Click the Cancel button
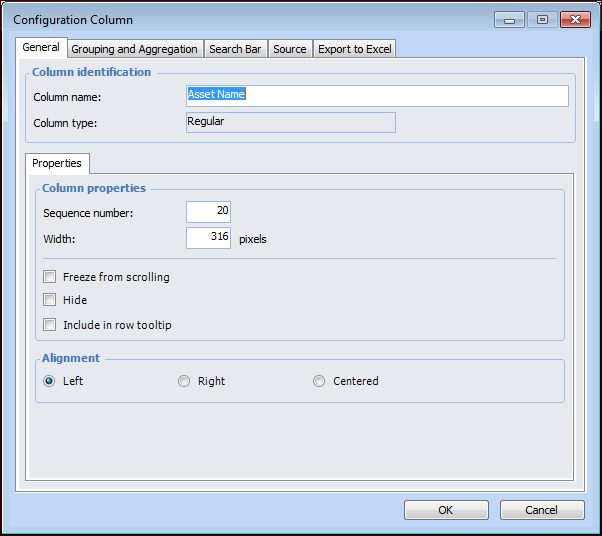 pyautogui.click(x=541, y=510)
